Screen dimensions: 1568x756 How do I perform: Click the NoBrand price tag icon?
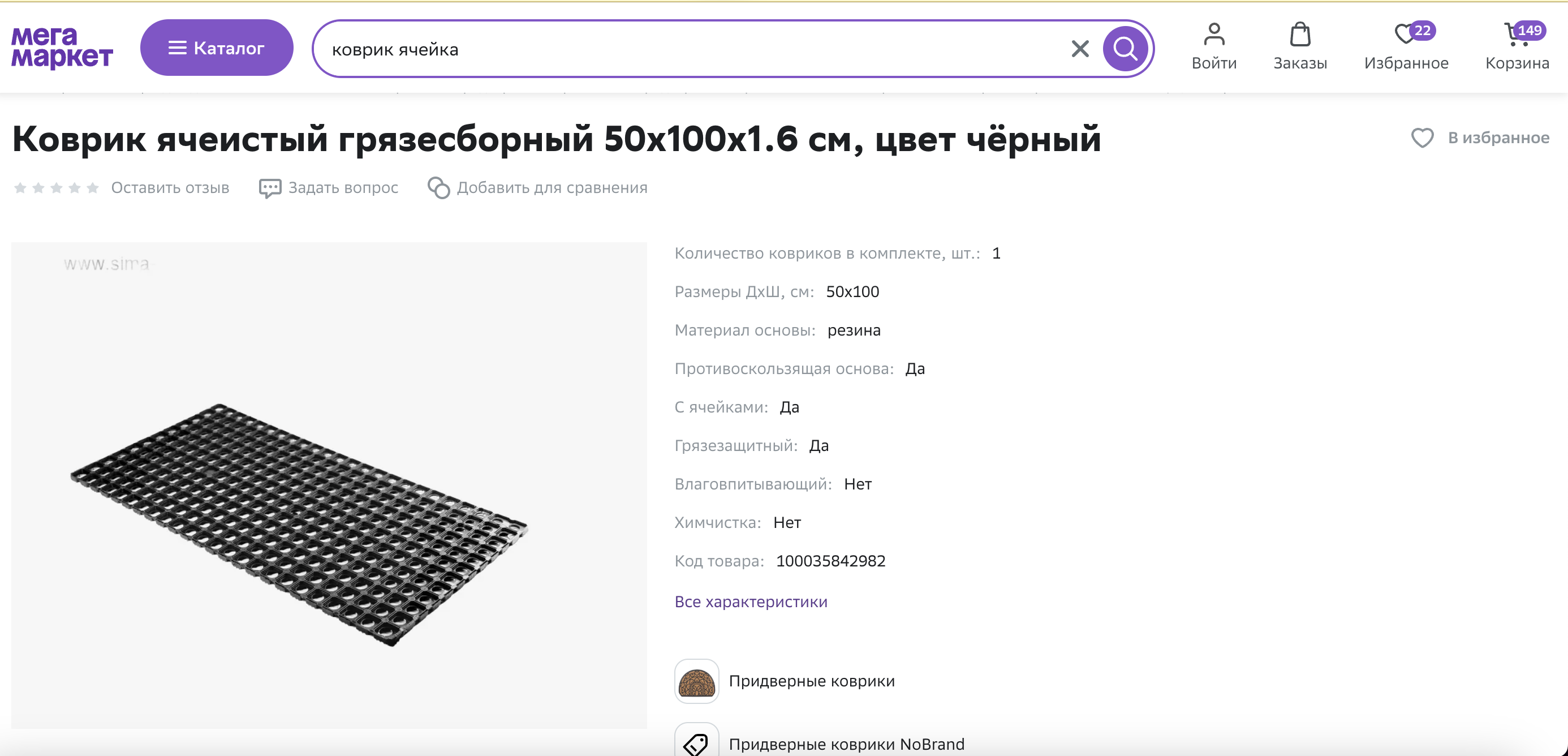pos(696,740)
